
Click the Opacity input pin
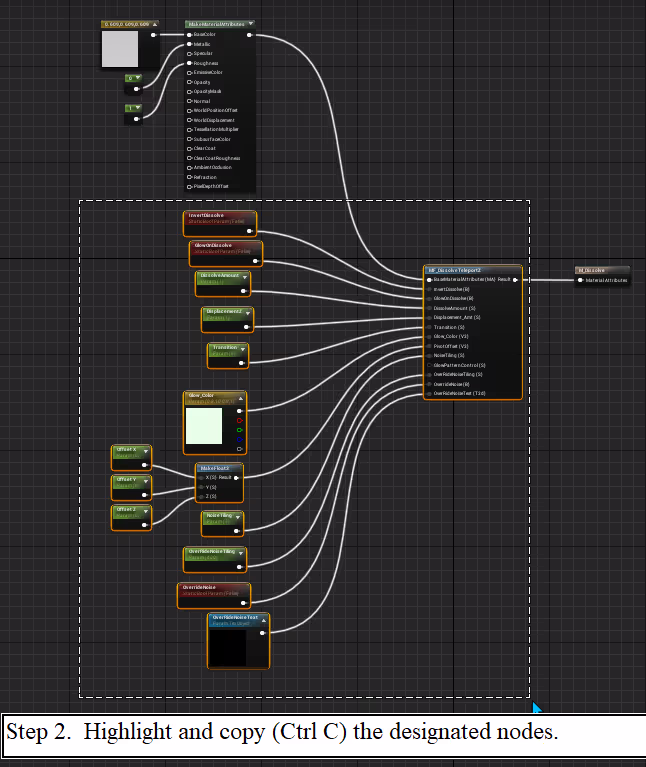(x=190, y=82)
